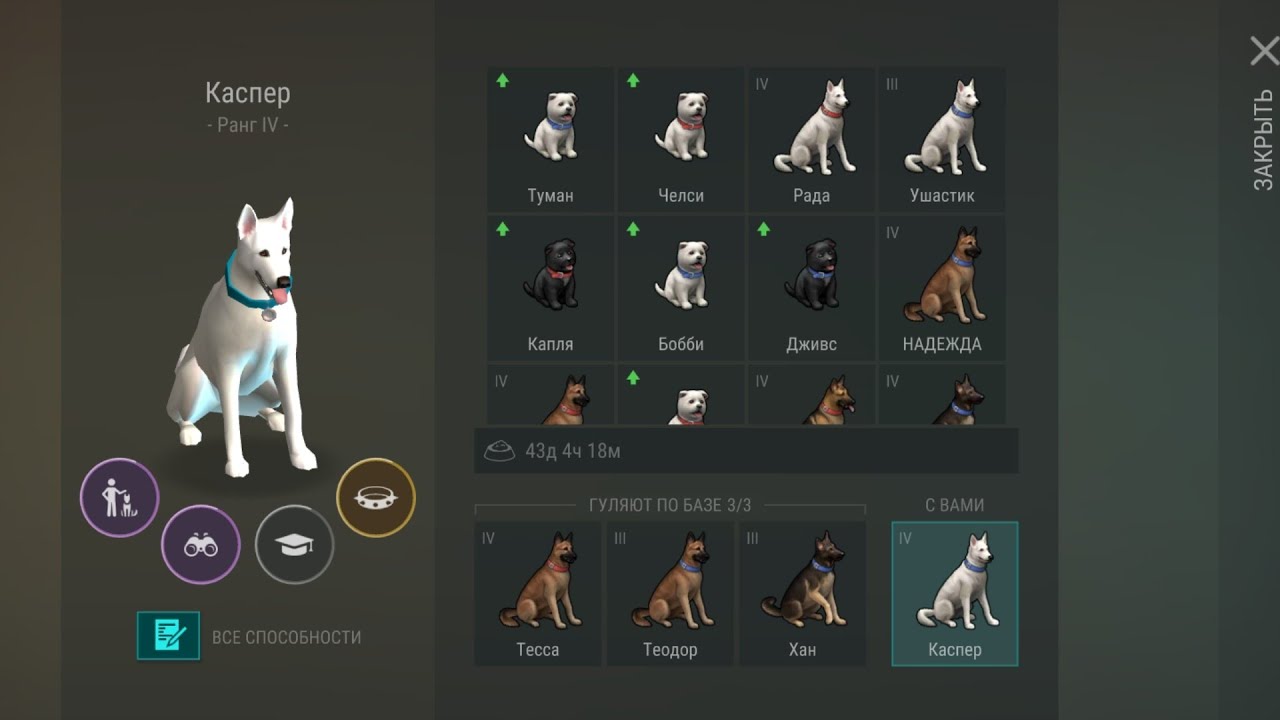Screen dimensions: 1280x720
Task: Select the white dog Рада
Action: (811, 139)
